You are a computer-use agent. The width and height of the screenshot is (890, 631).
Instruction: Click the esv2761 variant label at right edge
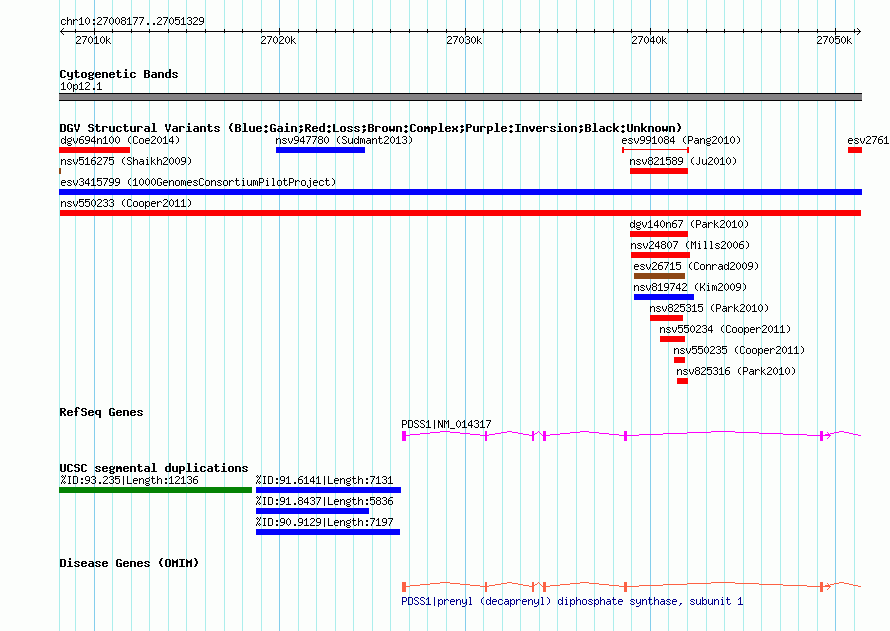coord(868,140)
